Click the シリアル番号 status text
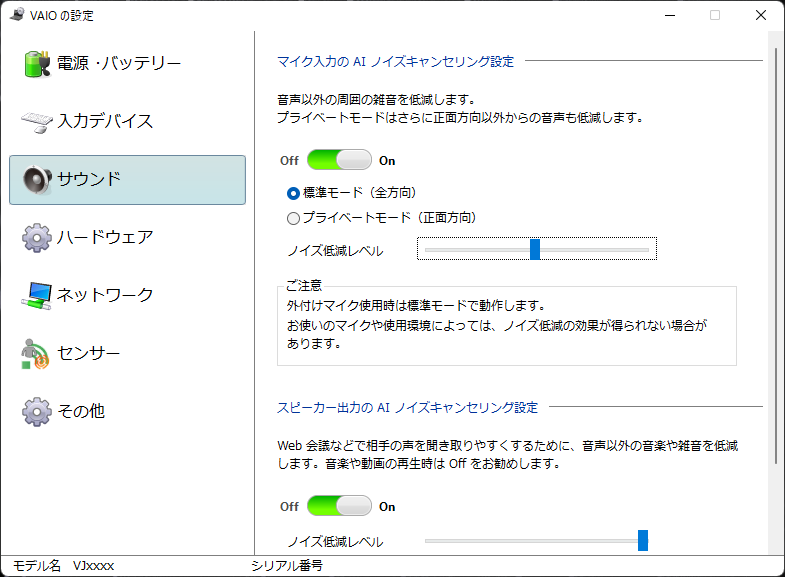 click(287, 566)
